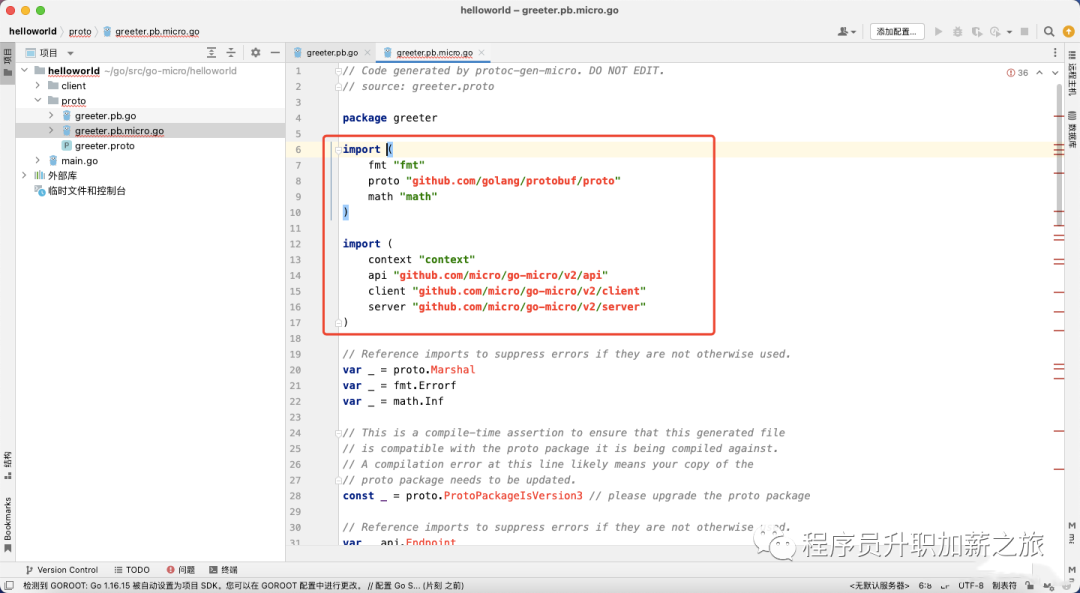
Task: Click the Run with Coverage icon
Action: (x=977, y=32)
